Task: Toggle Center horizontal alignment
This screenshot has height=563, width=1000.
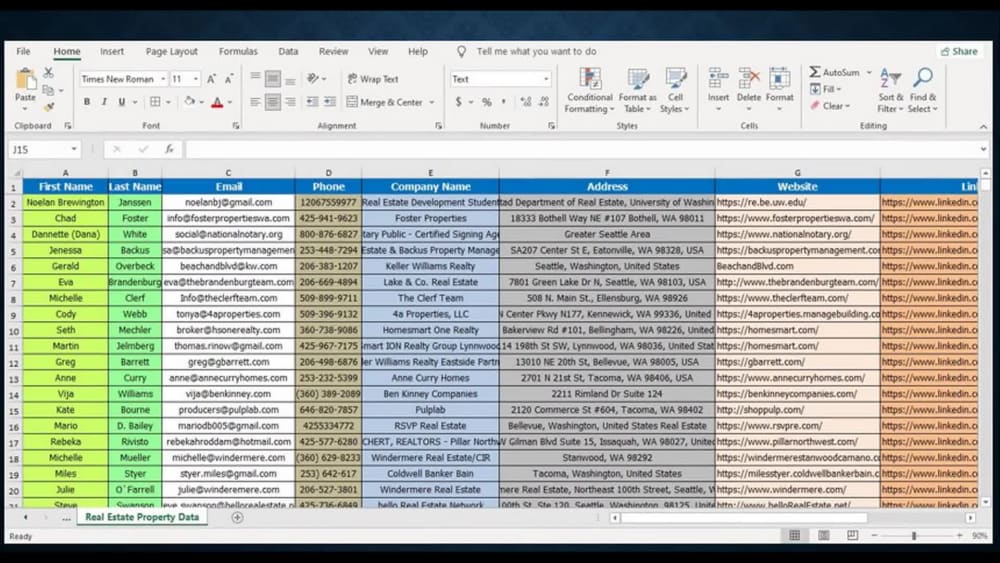Action: [272, 102]
